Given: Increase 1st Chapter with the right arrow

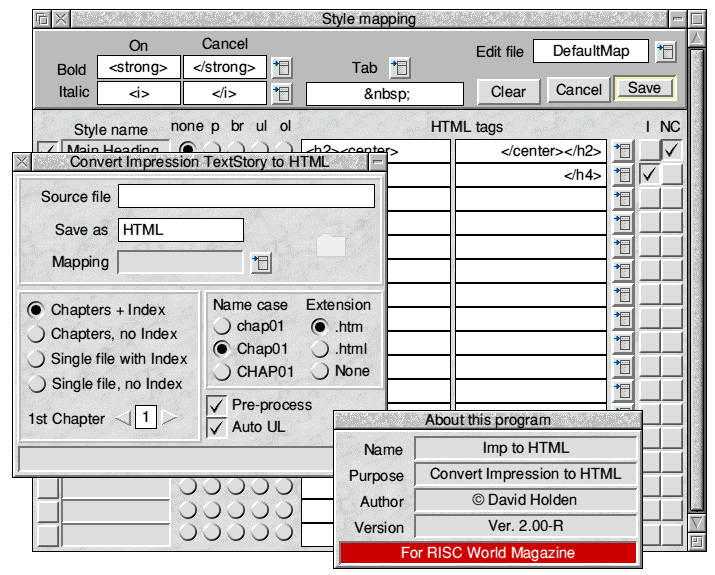Looking at the screenshot, I should [x=170, y=418].
